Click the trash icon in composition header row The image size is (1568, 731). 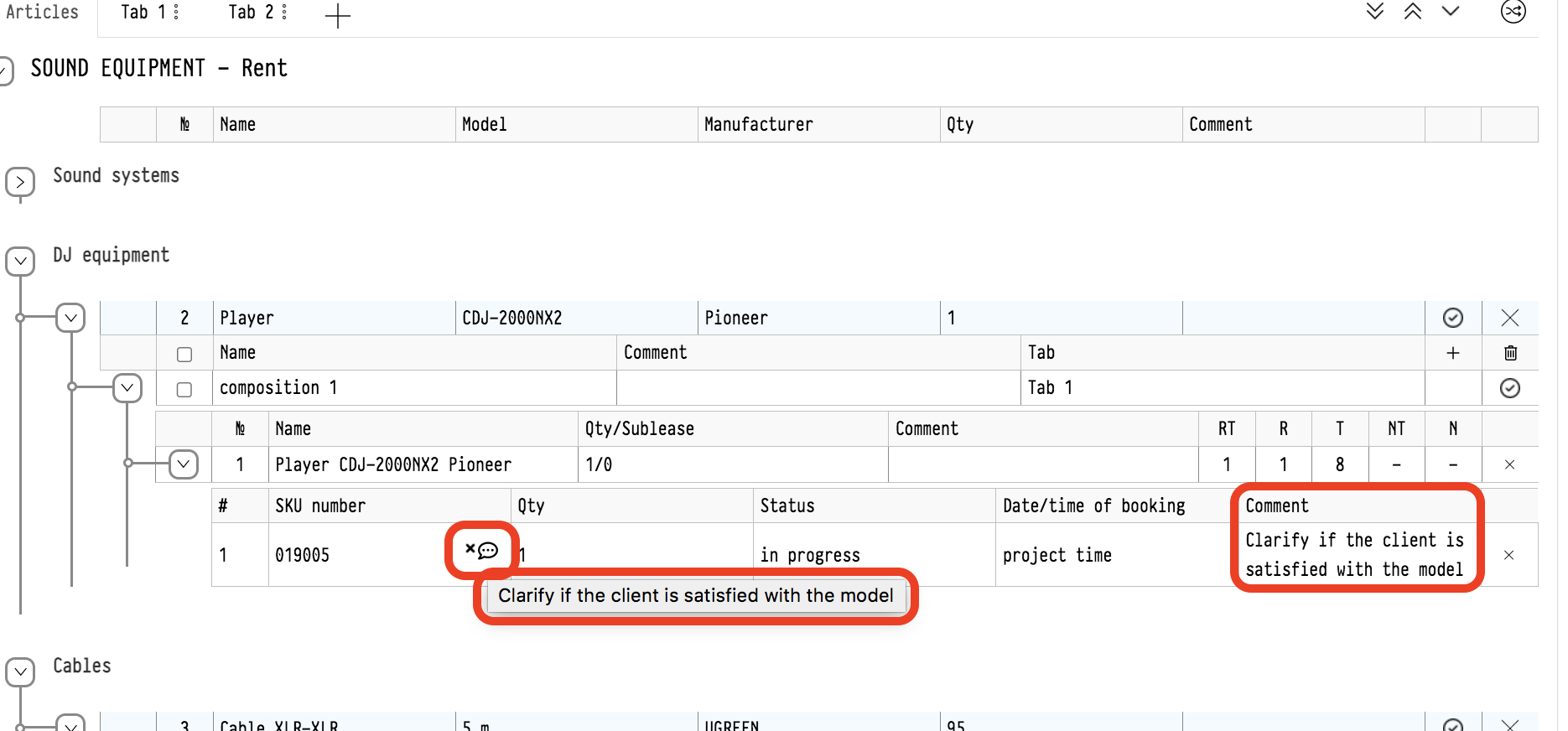tap(1510, 353)
